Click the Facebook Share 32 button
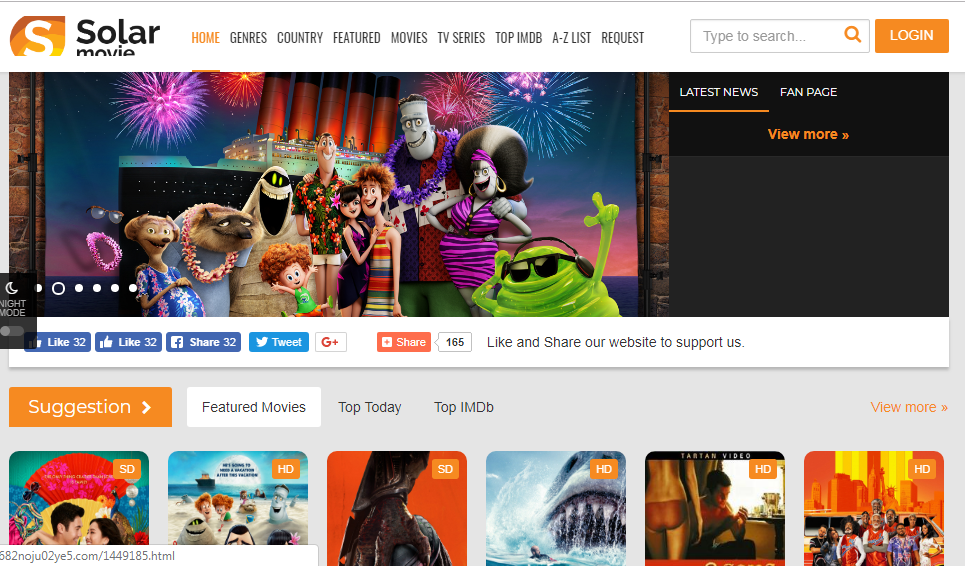965x566 pixels. point(204,342)
